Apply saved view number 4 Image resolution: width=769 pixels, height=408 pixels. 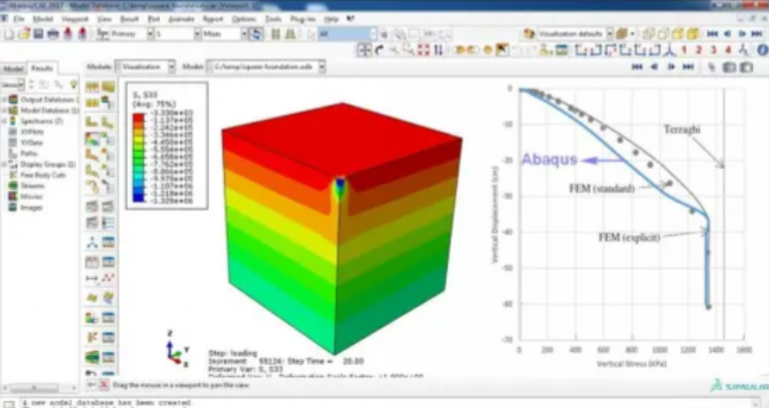[728, 50]
